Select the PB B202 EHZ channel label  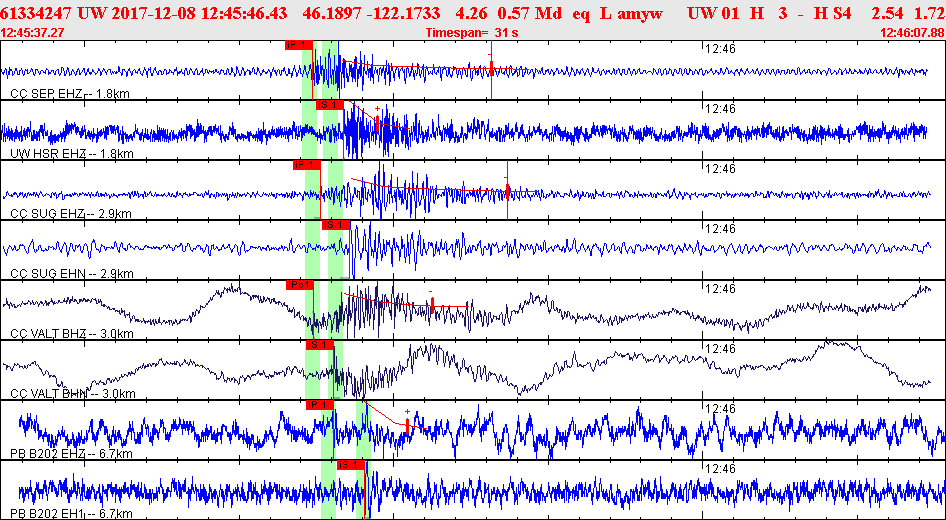coord(71,454)
